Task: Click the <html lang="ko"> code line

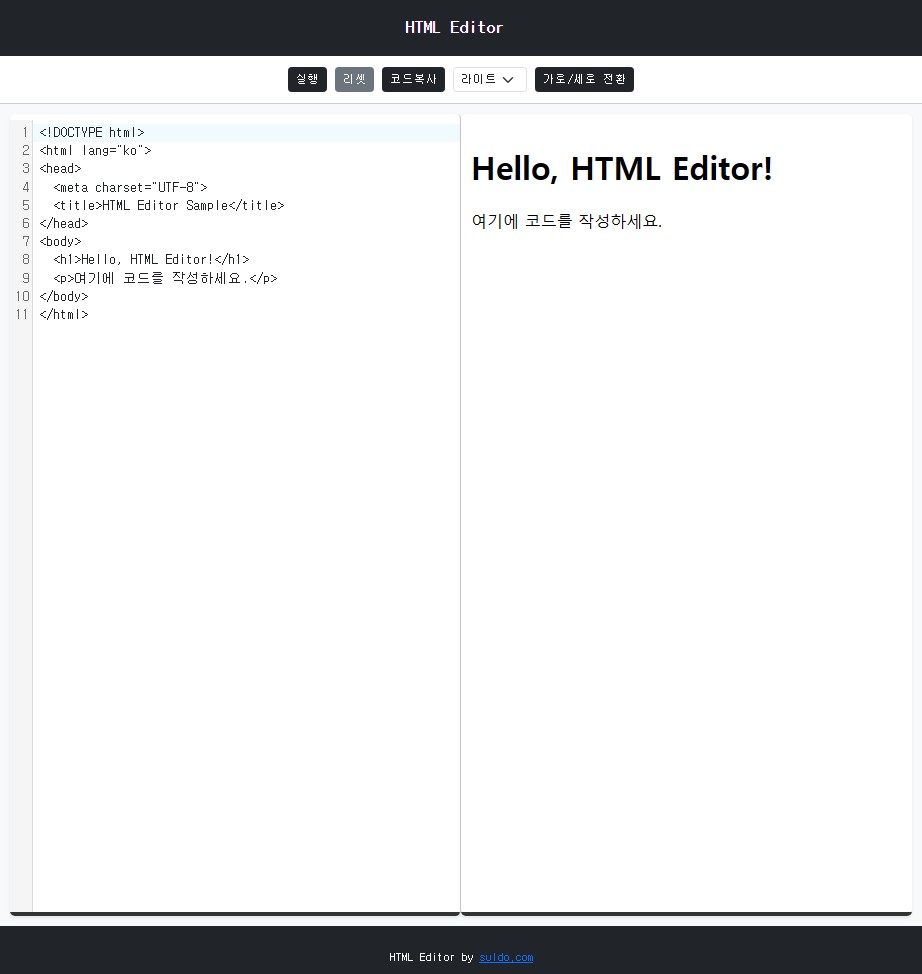Action: [x=96, y=150]
